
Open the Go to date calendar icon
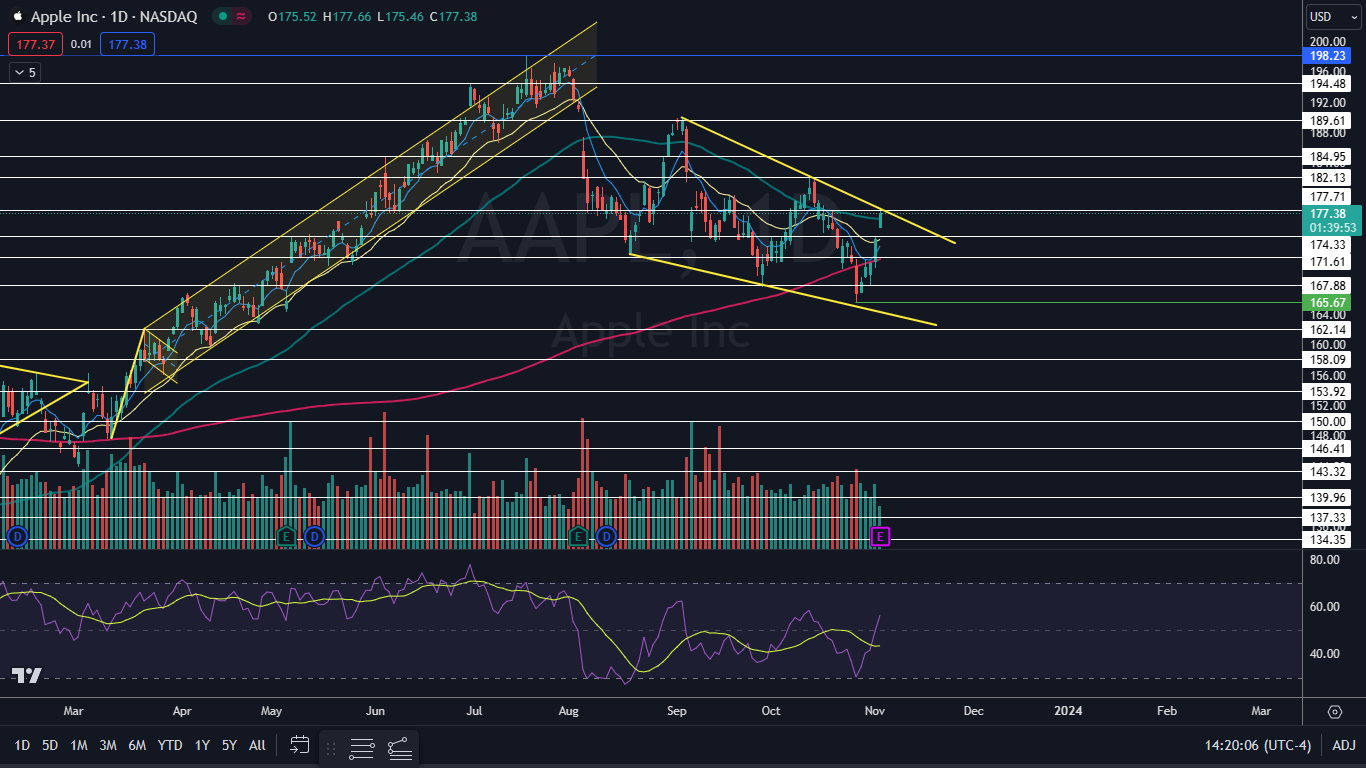299,745
